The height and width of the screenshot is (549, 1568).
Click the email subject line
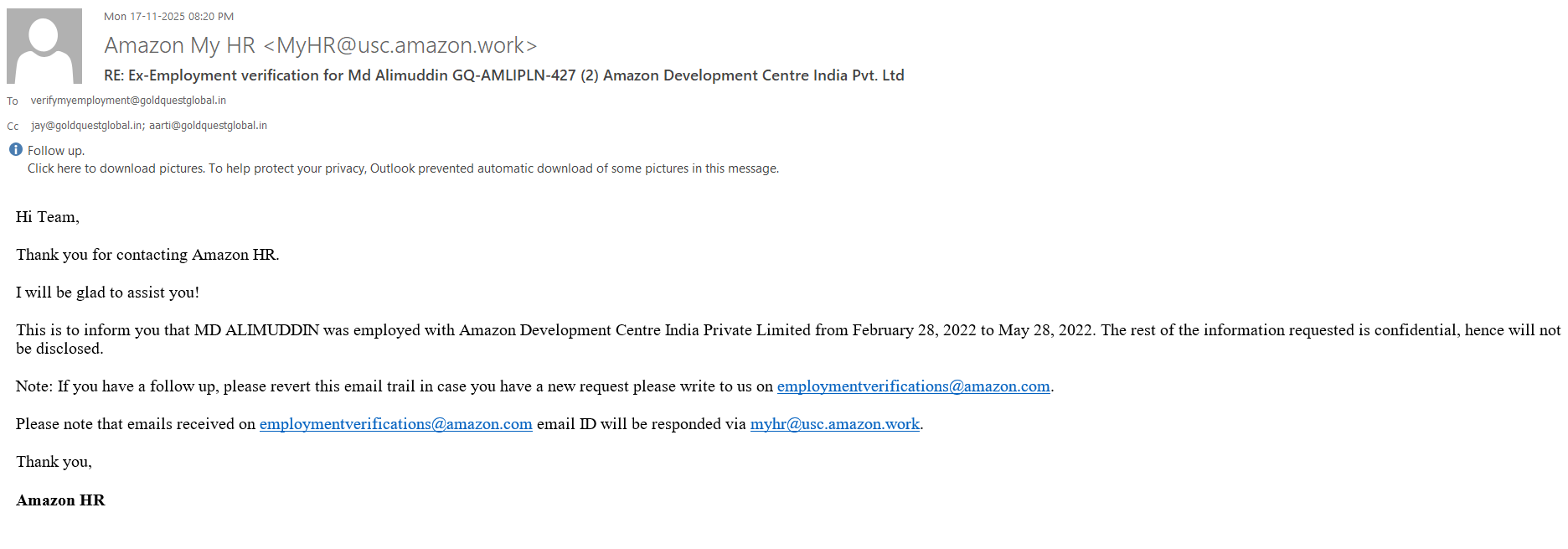(x=503, y=75)
